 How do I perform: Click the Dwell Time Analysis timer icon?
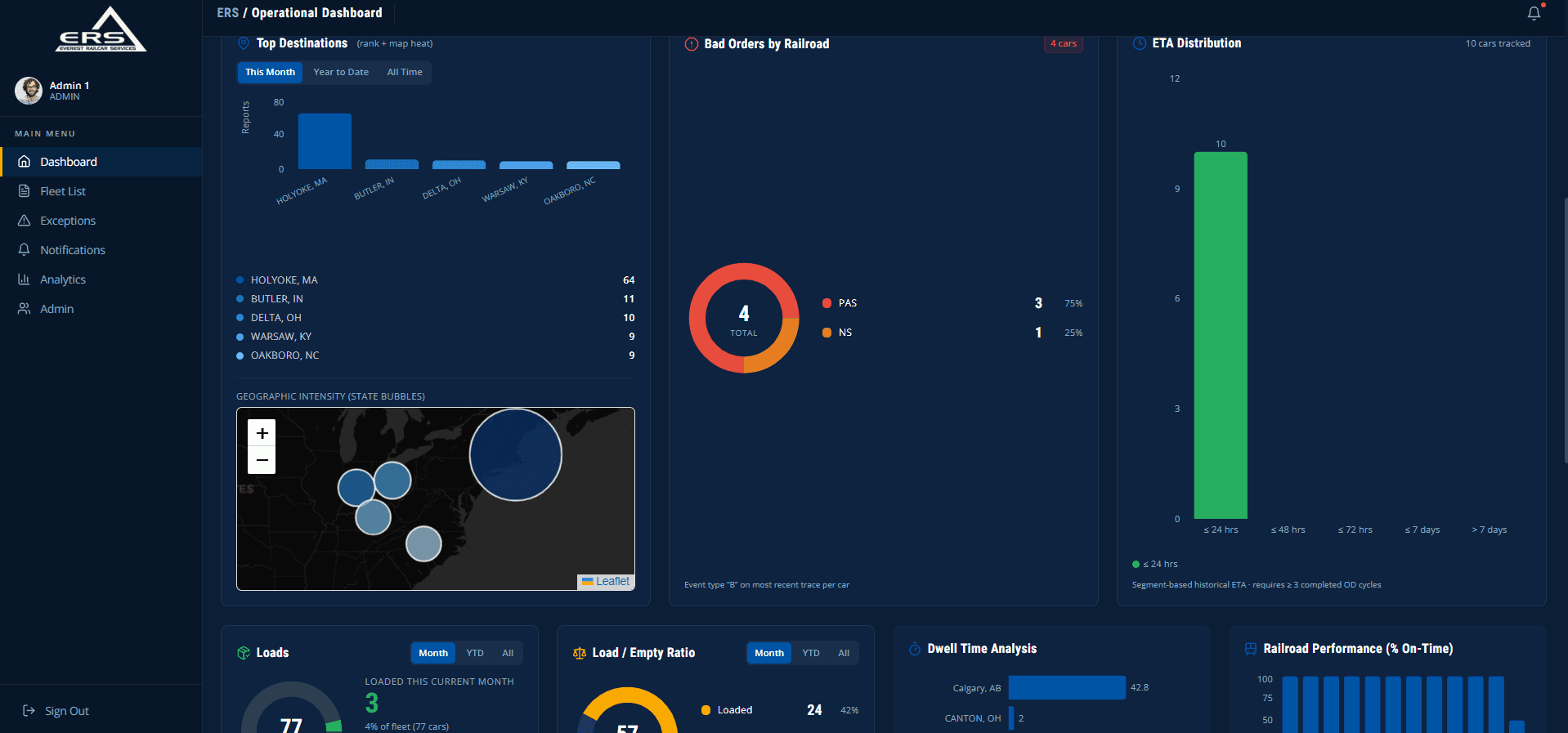coord(915,649)
